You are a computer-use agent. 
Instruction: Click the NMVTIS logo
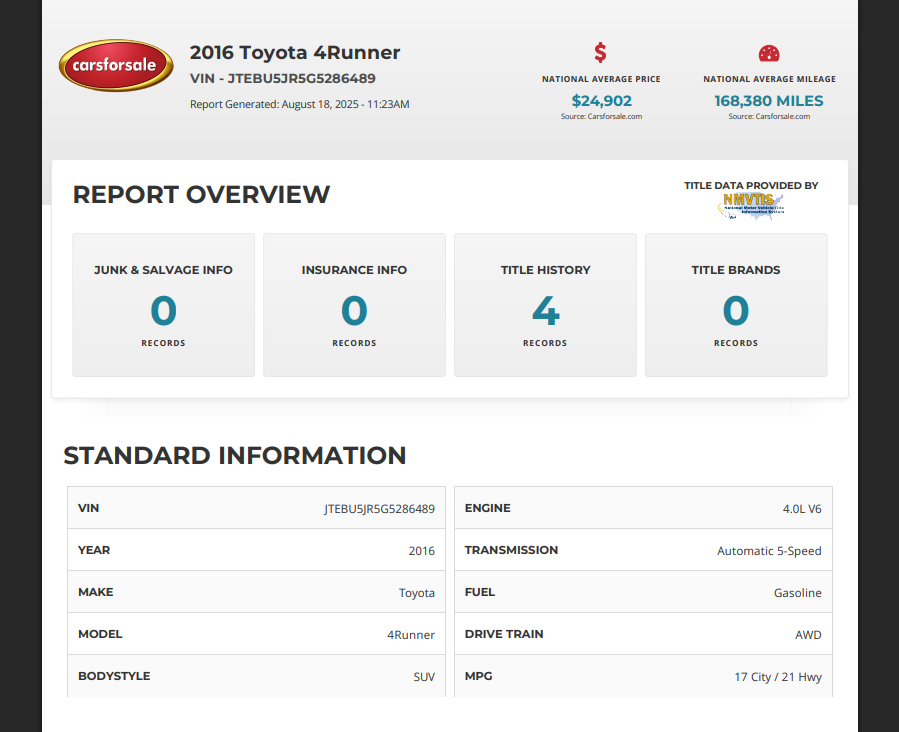pos(751,206)
